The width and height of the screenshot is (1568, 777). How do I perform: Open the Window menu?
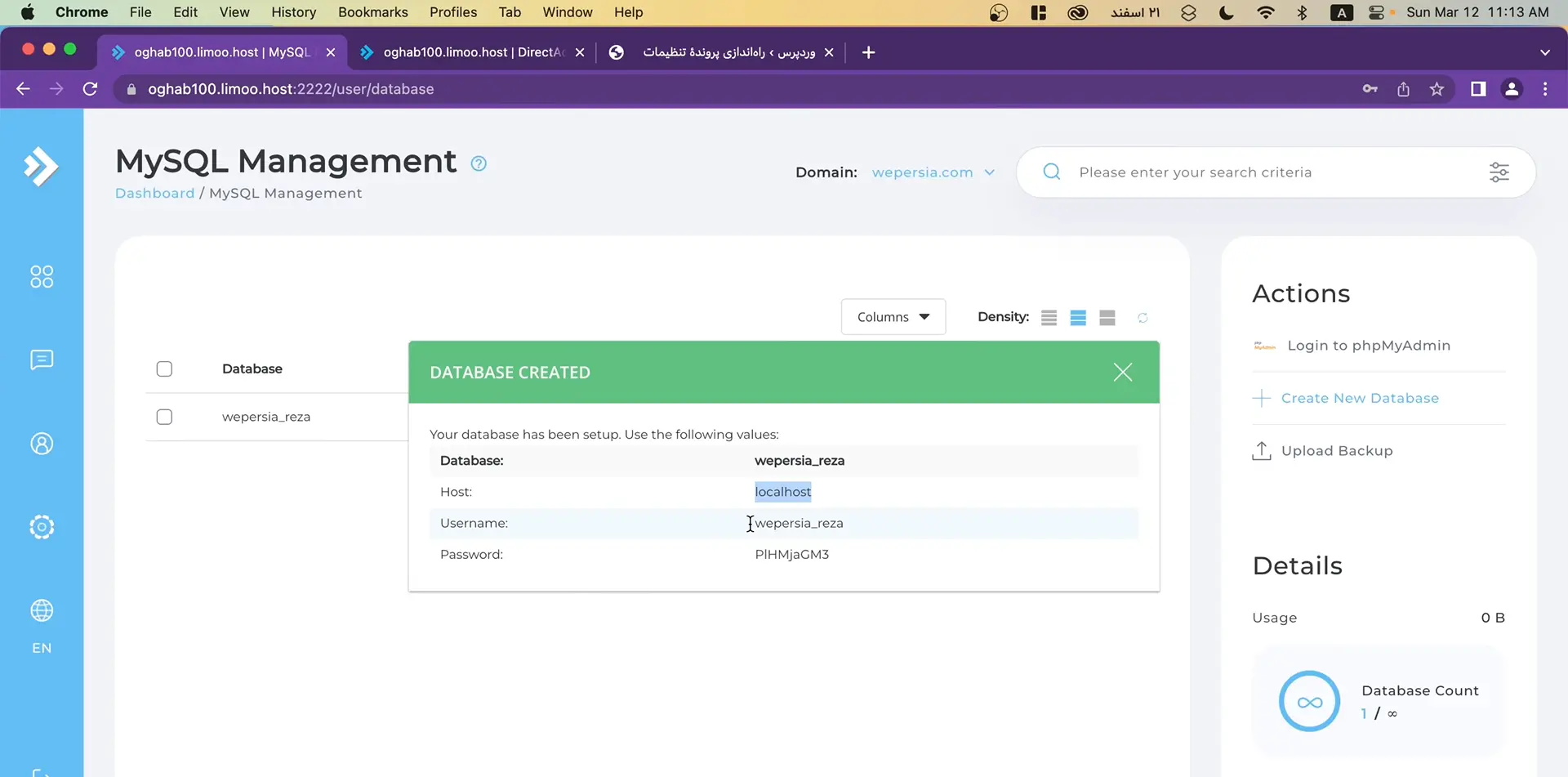(568, 12)
